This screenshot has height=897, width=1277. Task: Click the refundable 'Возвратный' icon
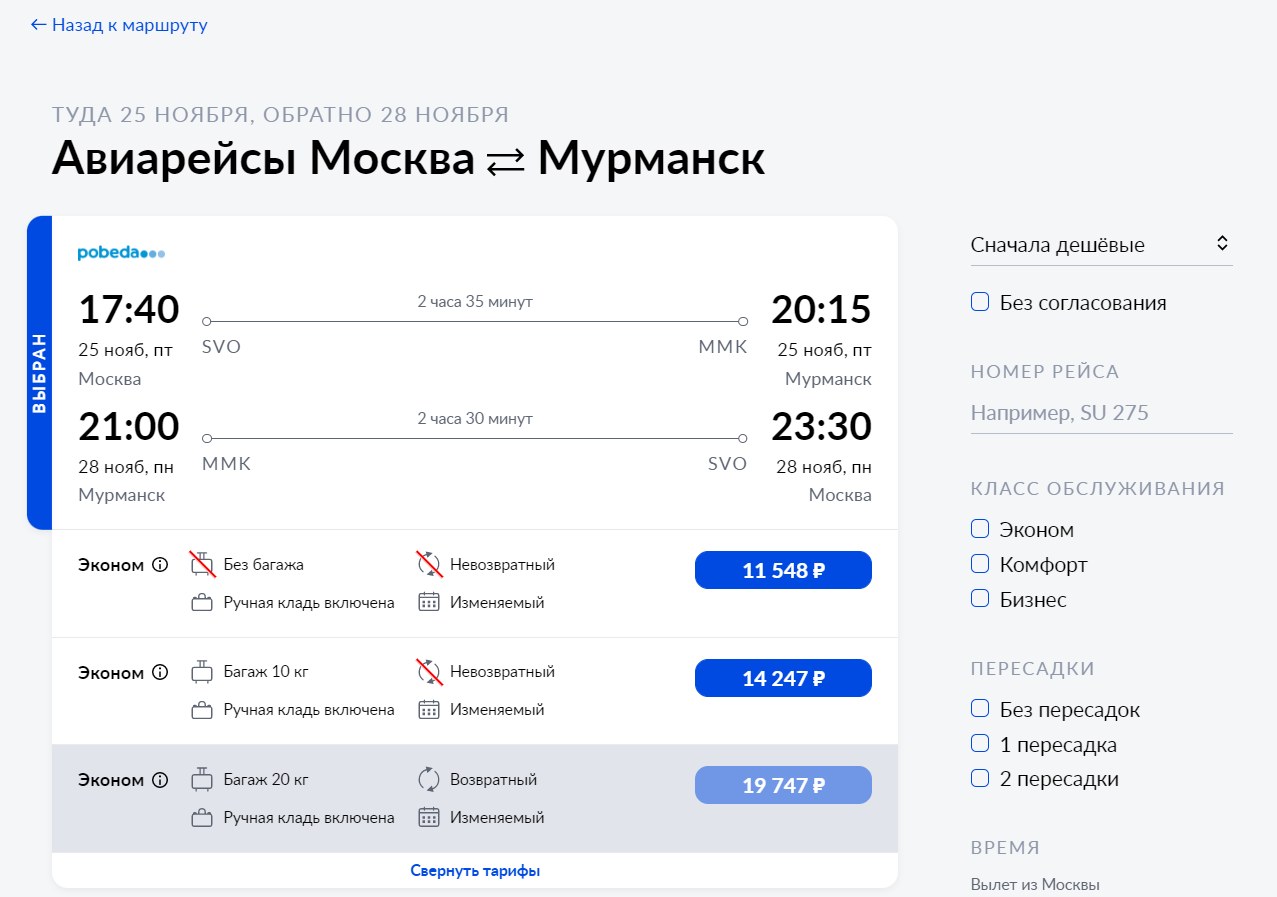(x=429, y=779)
